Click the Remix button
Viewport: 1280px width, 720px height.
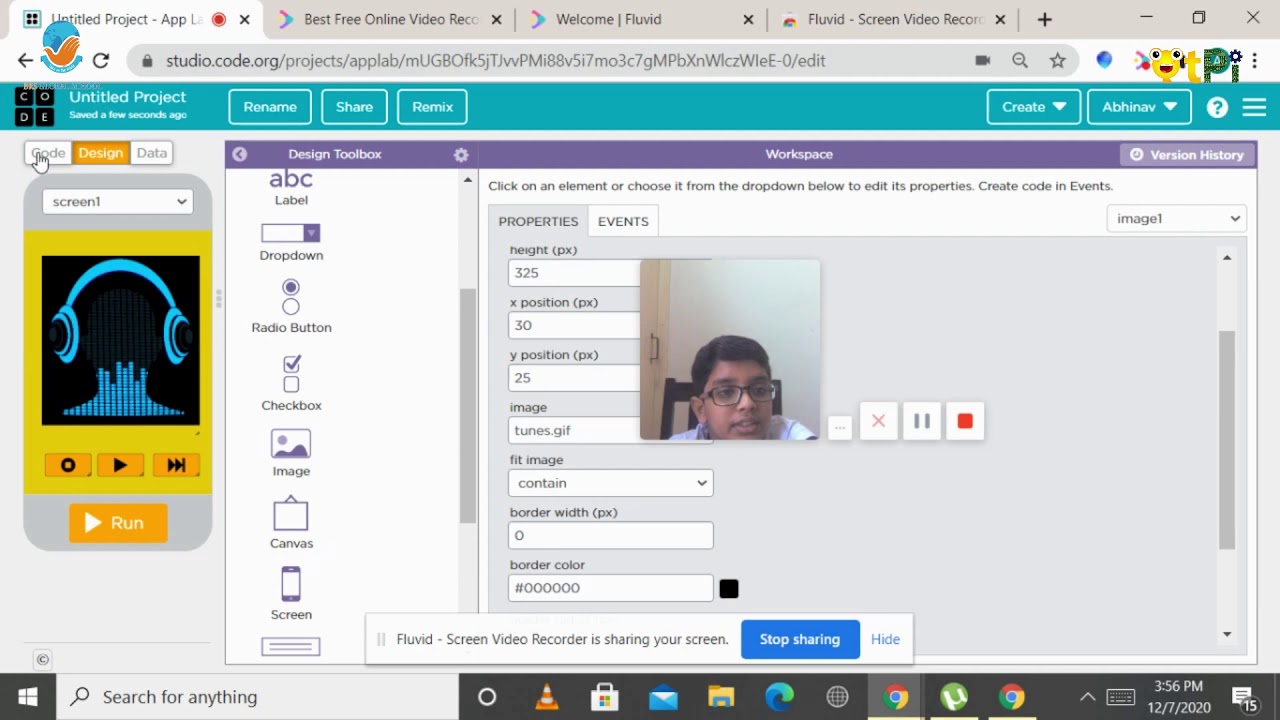point(432,107)
